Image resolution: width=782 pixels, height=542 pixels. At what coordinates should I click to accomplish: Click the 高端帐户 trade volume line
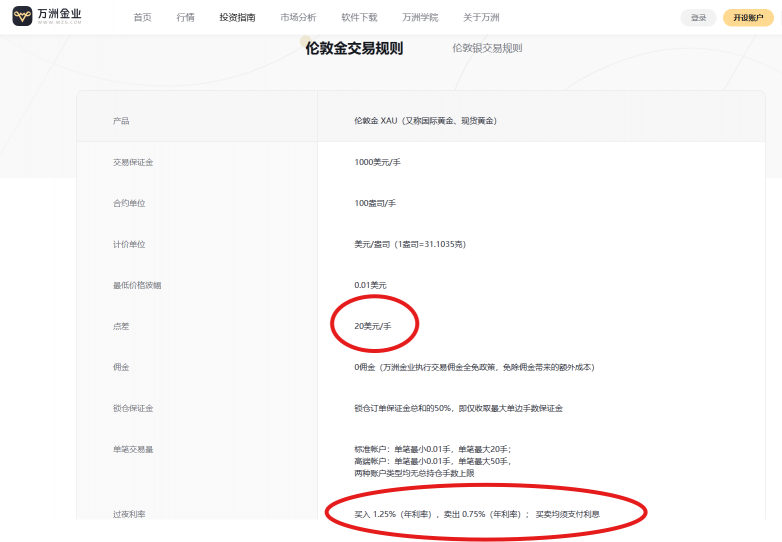tap(433, 461)
